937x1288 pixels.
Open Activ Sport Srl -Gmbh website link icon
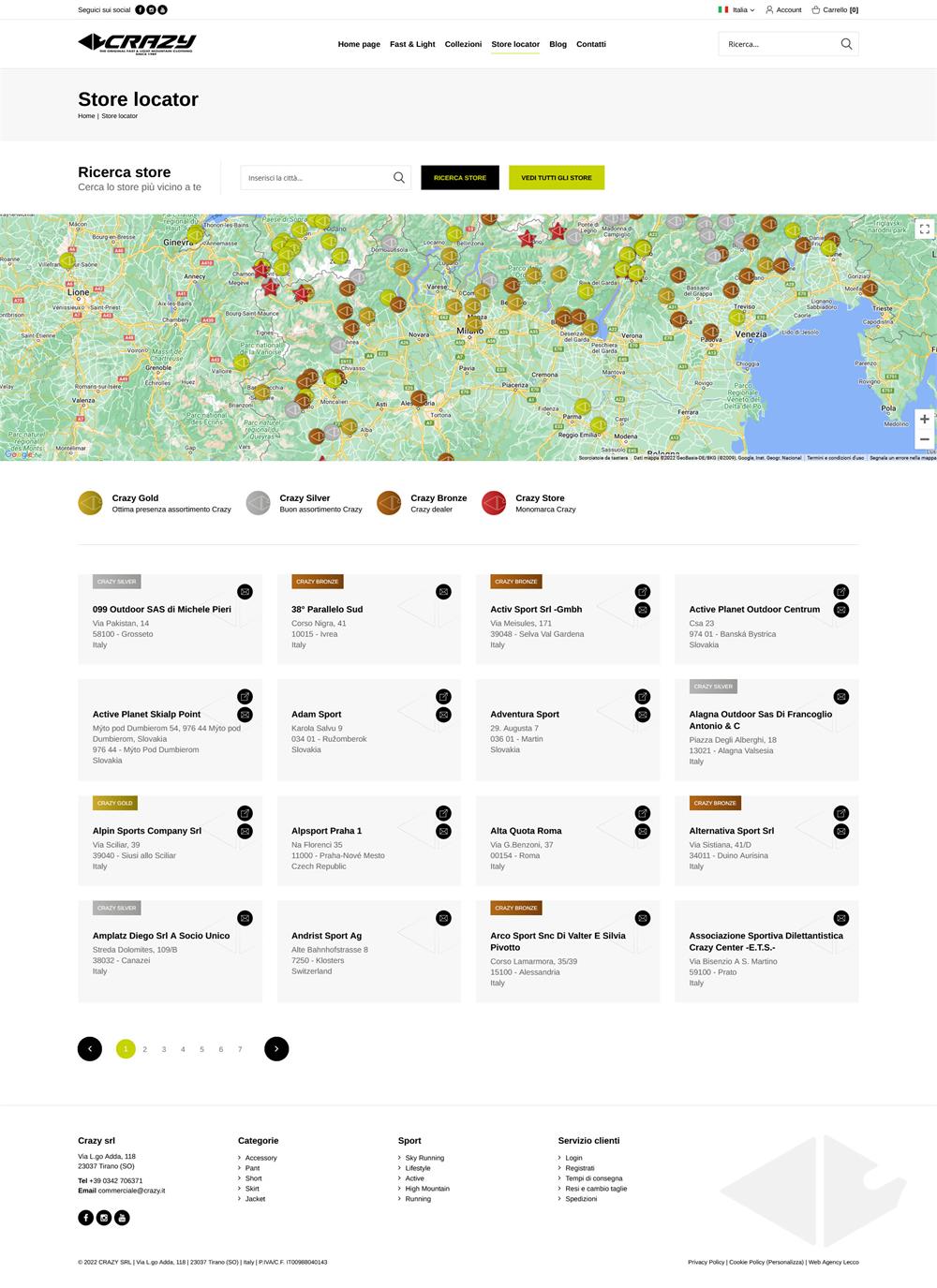click(642, 591)
